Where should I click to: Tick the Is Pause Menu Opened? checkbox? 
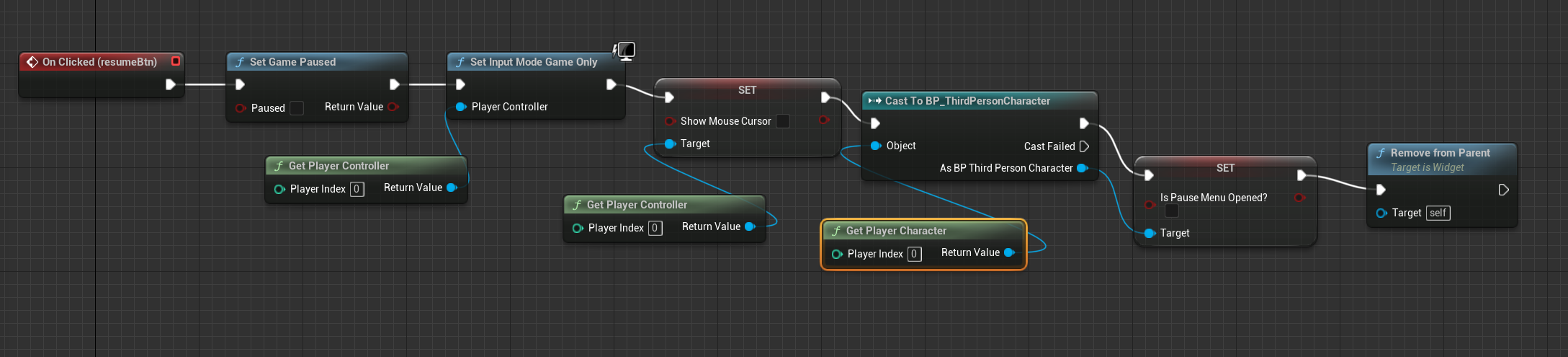tap(1172, 211)
